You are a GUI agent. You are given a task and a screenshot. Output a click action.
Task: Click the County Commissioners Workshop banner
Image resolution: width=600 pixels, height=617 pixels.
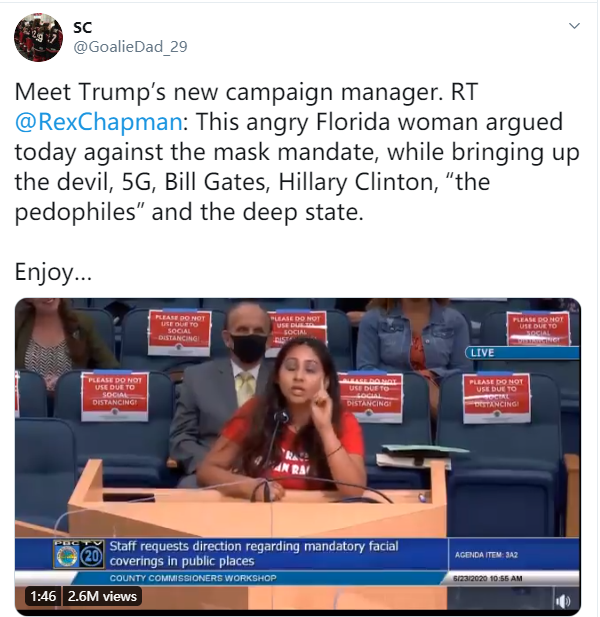pyautogui.click(x=193, y=578)
